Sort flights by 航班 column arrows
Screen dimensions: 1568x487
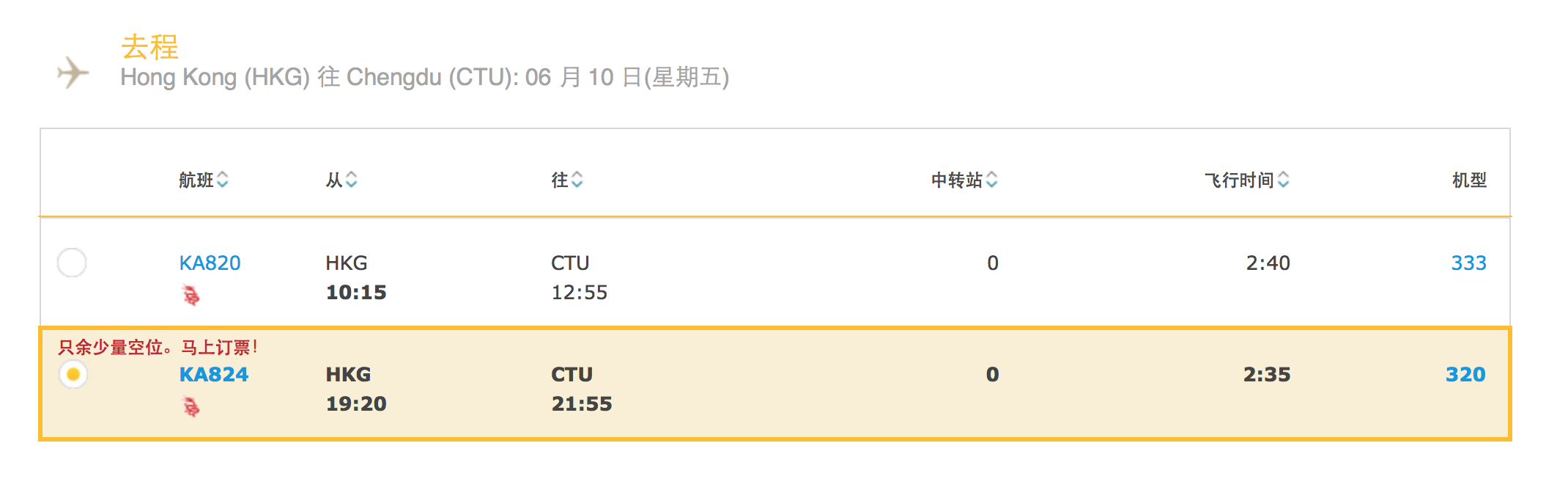tap(223, 180)
